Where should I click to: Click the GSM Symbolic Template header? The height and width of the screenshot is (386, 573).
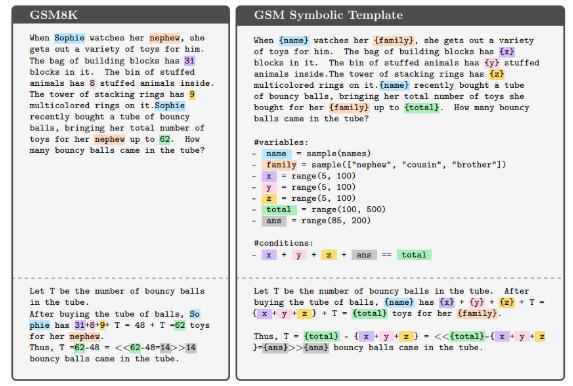pos(400,15)
